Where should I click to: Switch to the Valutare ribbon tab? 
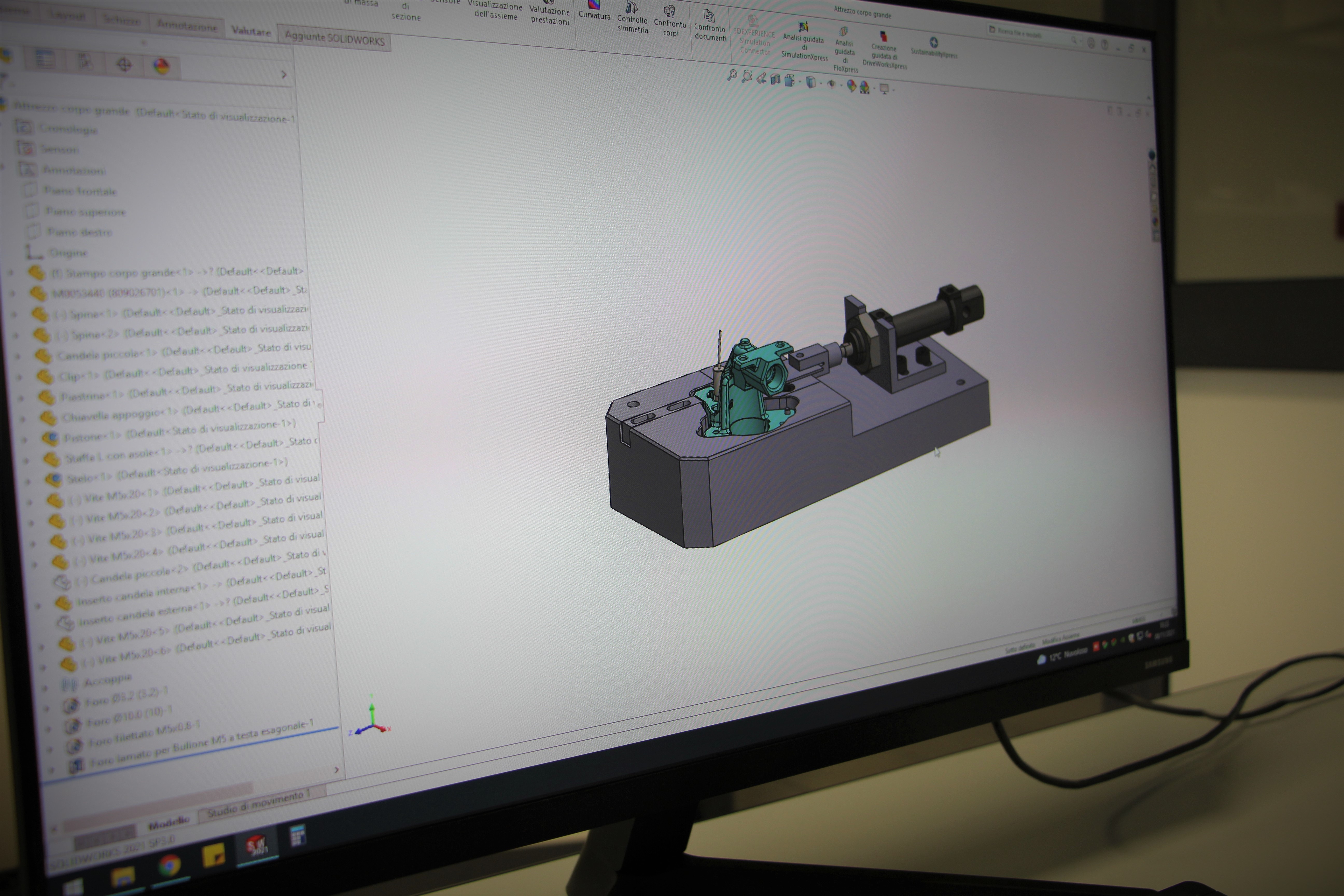(x=251, y=31)
